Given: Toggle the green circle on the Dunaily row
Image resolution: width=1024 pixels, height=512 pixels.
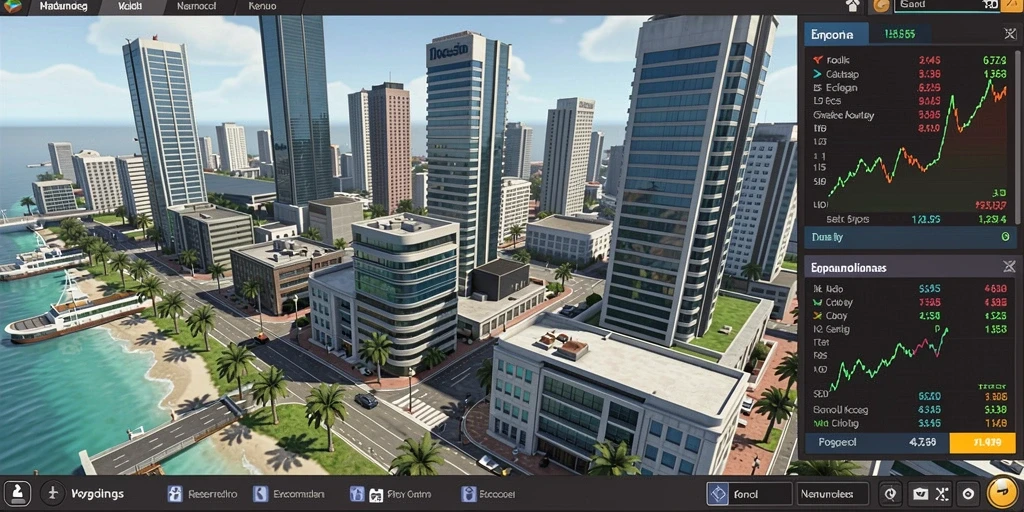Looking at the screenshot, I should pos(1005,237).
